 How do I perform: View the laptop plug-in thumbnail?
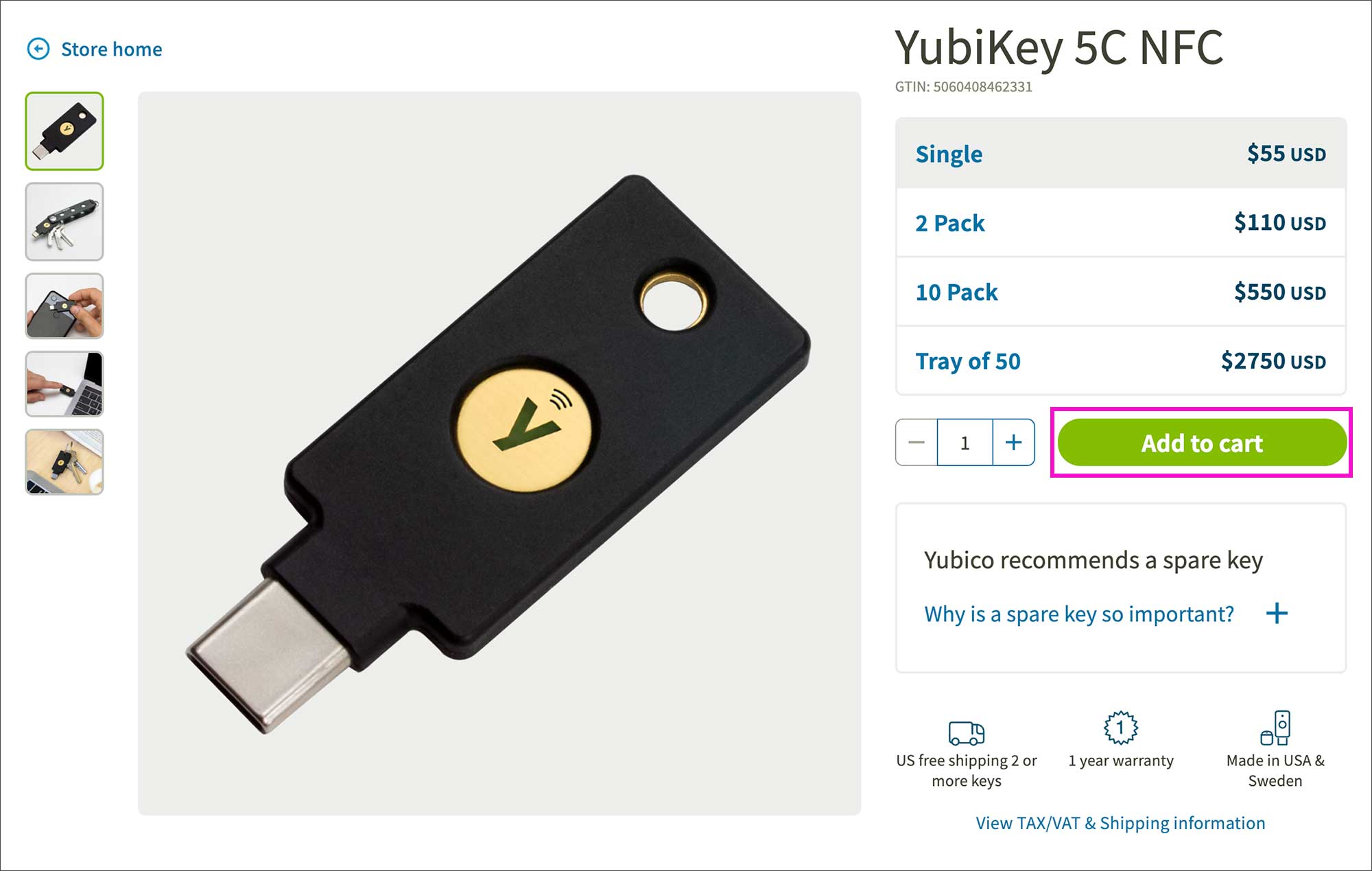pos(64,384)
